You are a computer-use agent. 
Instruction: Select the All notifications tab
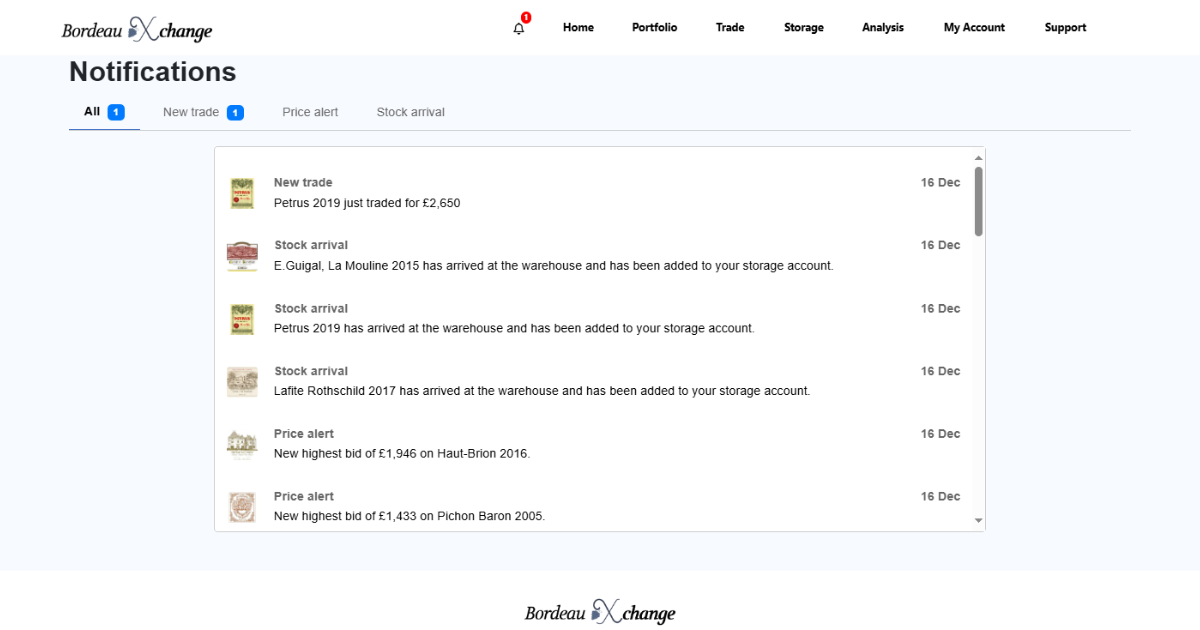click(104, 112)
